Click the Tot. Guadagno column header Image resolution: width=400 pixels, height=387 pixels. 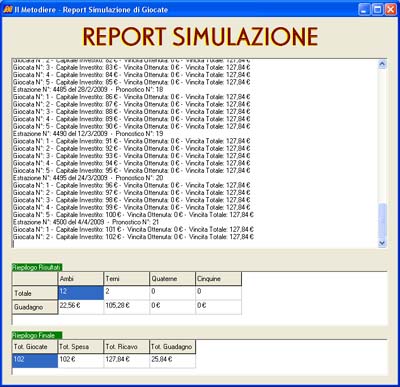pyautogui.click(x=172, y=347)
